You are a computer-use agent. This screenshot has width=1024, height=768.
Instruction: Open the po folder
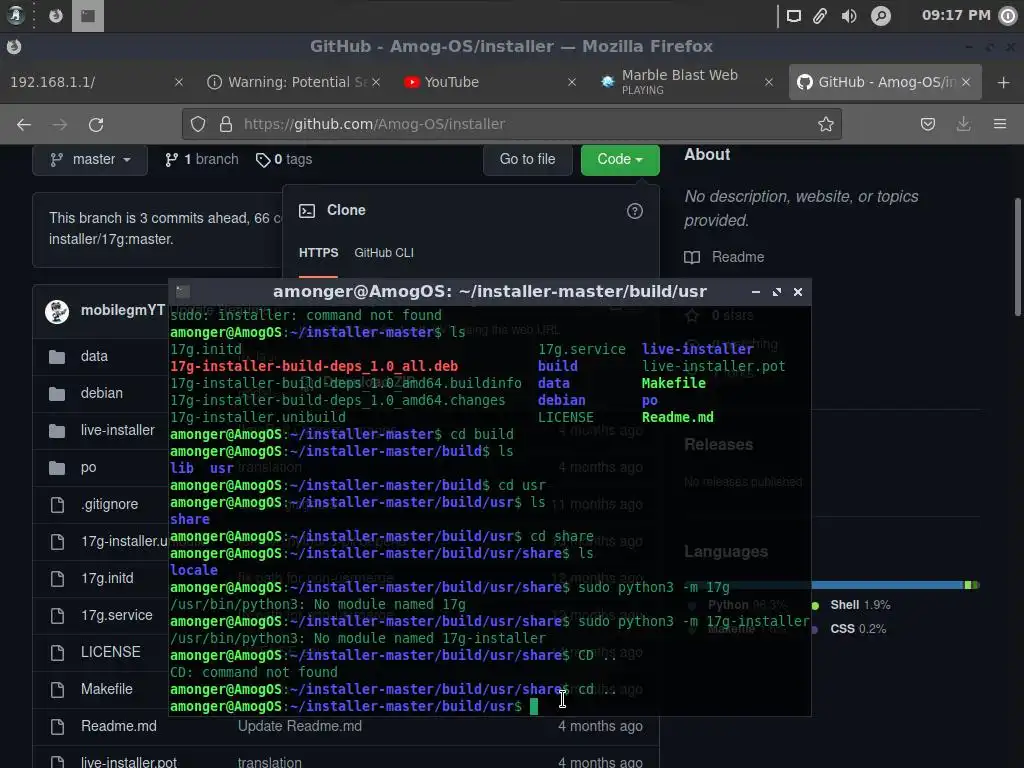pos(88,468)
